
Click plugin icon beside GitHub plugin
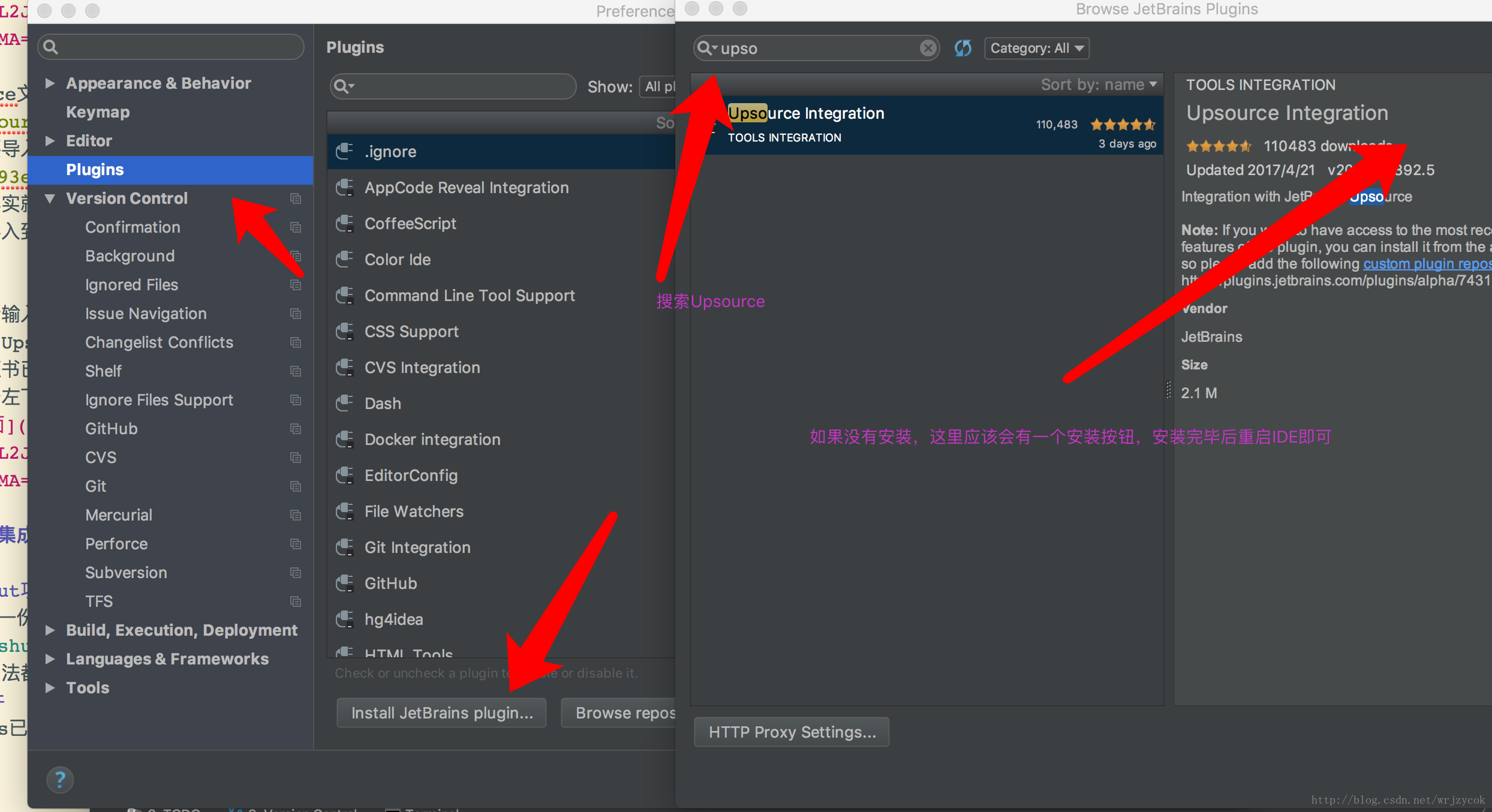[x=345, y=583]
